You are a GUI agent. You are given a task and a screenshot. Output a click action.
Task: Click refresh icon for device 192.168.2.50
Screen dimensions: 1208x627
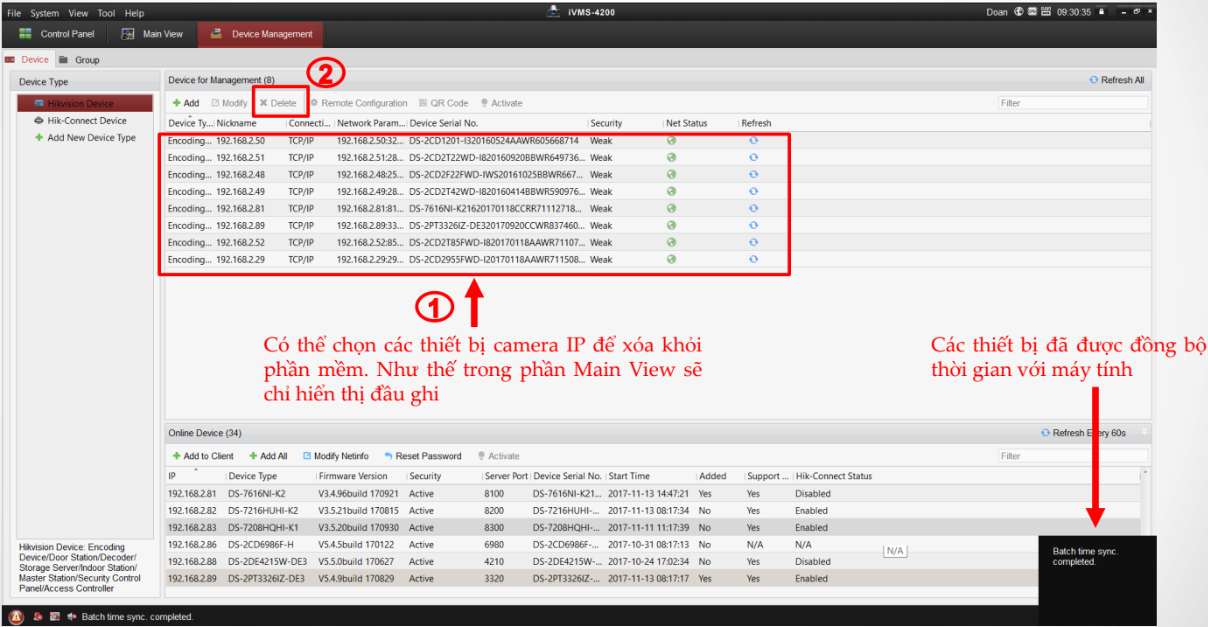[x=753, y=141]
